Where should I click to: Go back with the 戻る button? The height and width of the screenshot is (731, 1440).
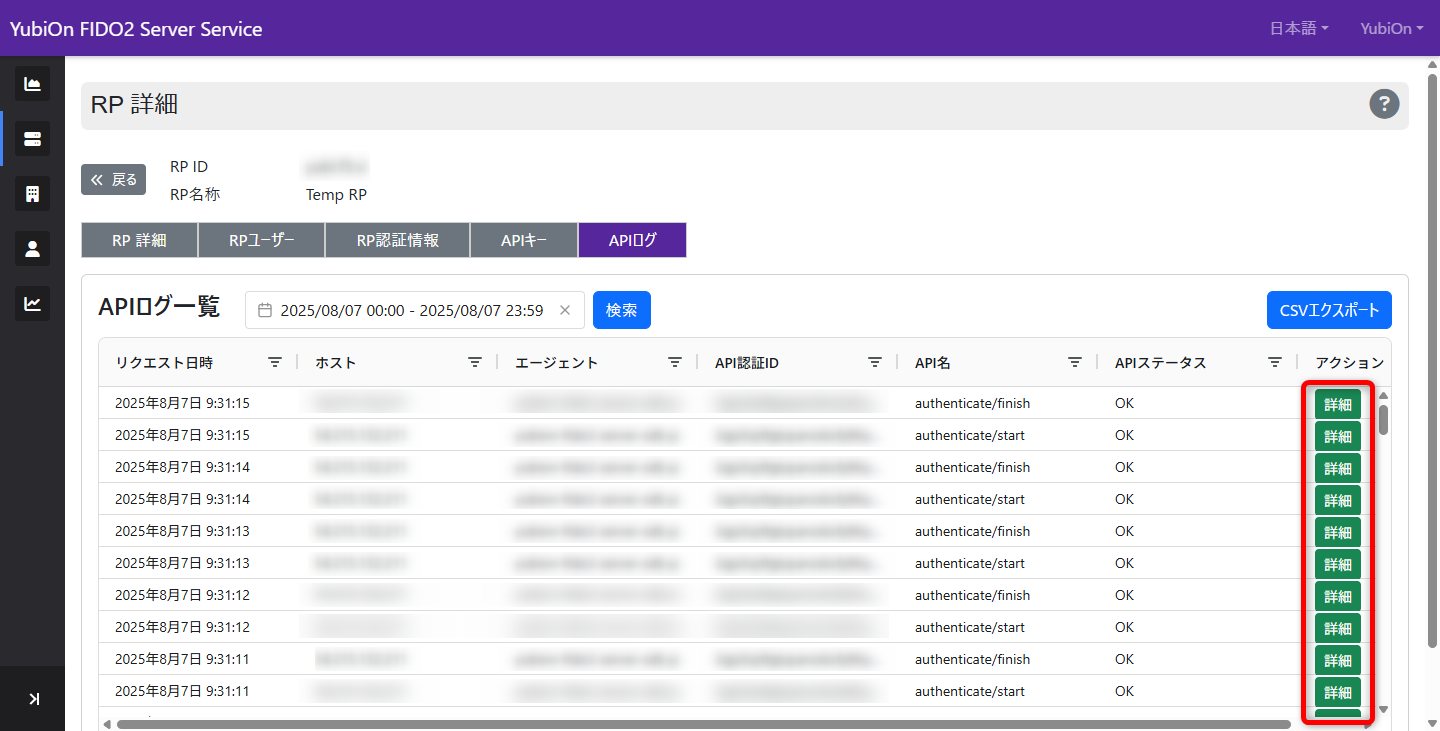pos(114,180)
